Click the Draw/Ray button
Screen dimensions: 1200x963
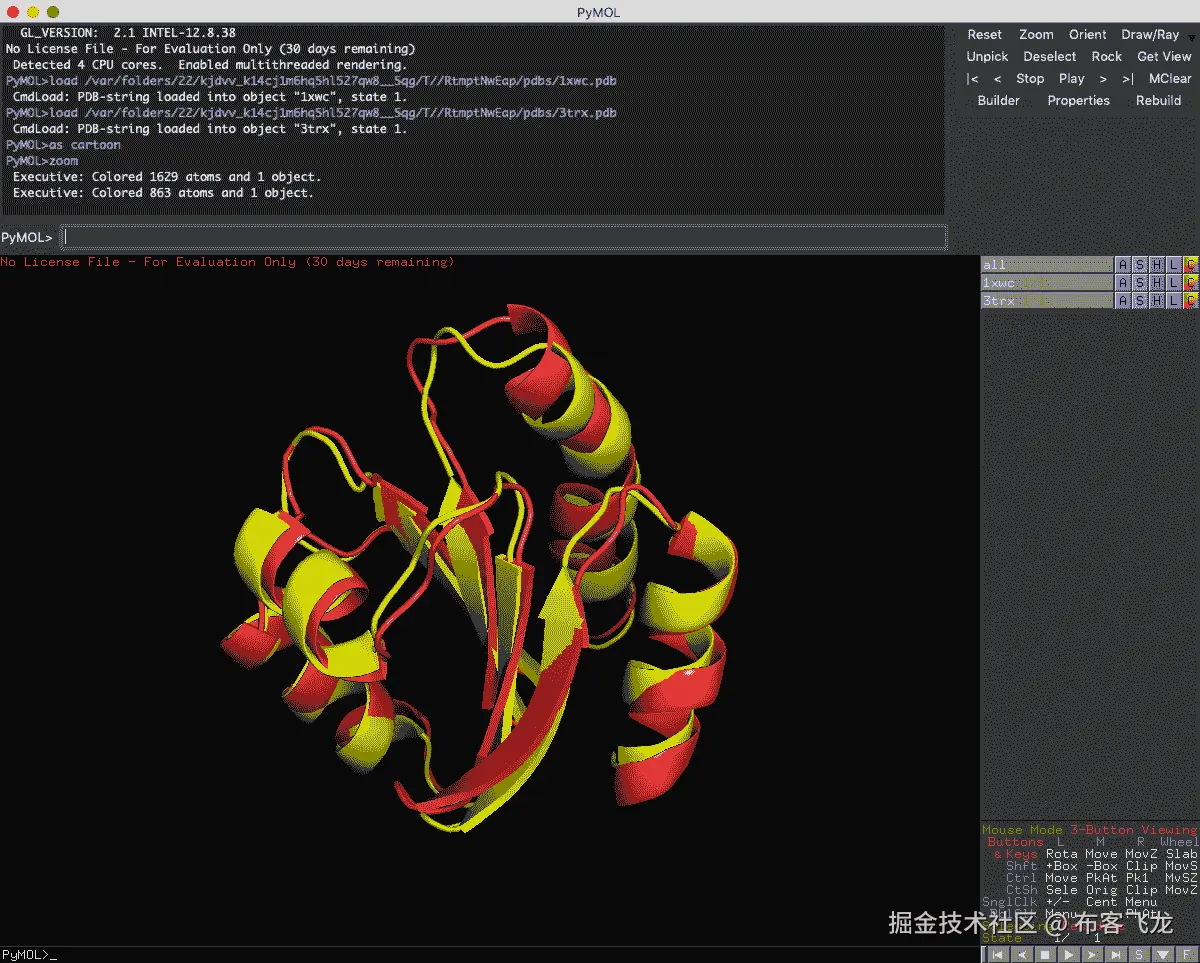(x=1150, y=34)
